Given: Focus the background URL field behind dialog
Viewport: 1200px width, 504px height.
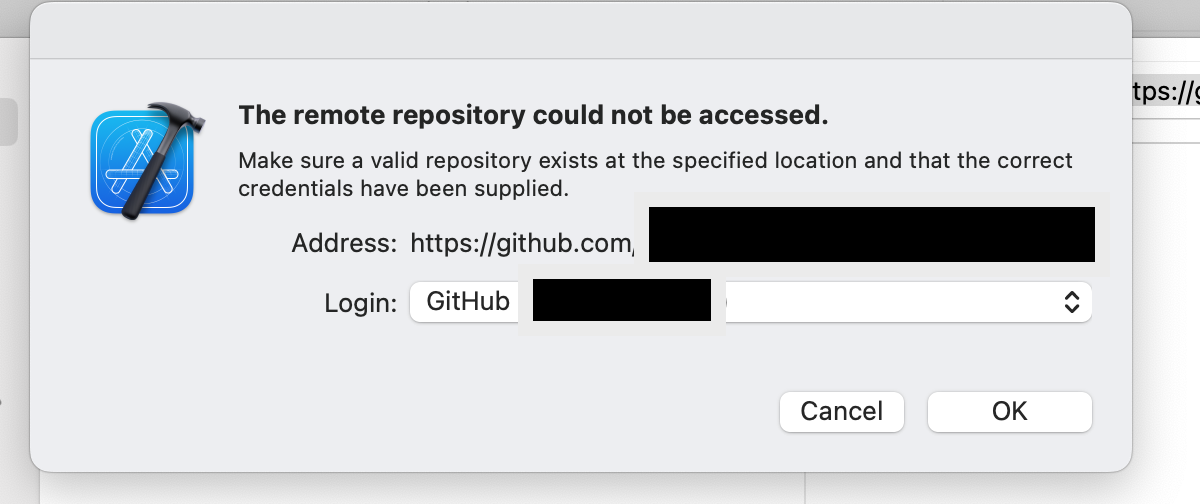Looking at the screenshot, I should click(1166, 93).
